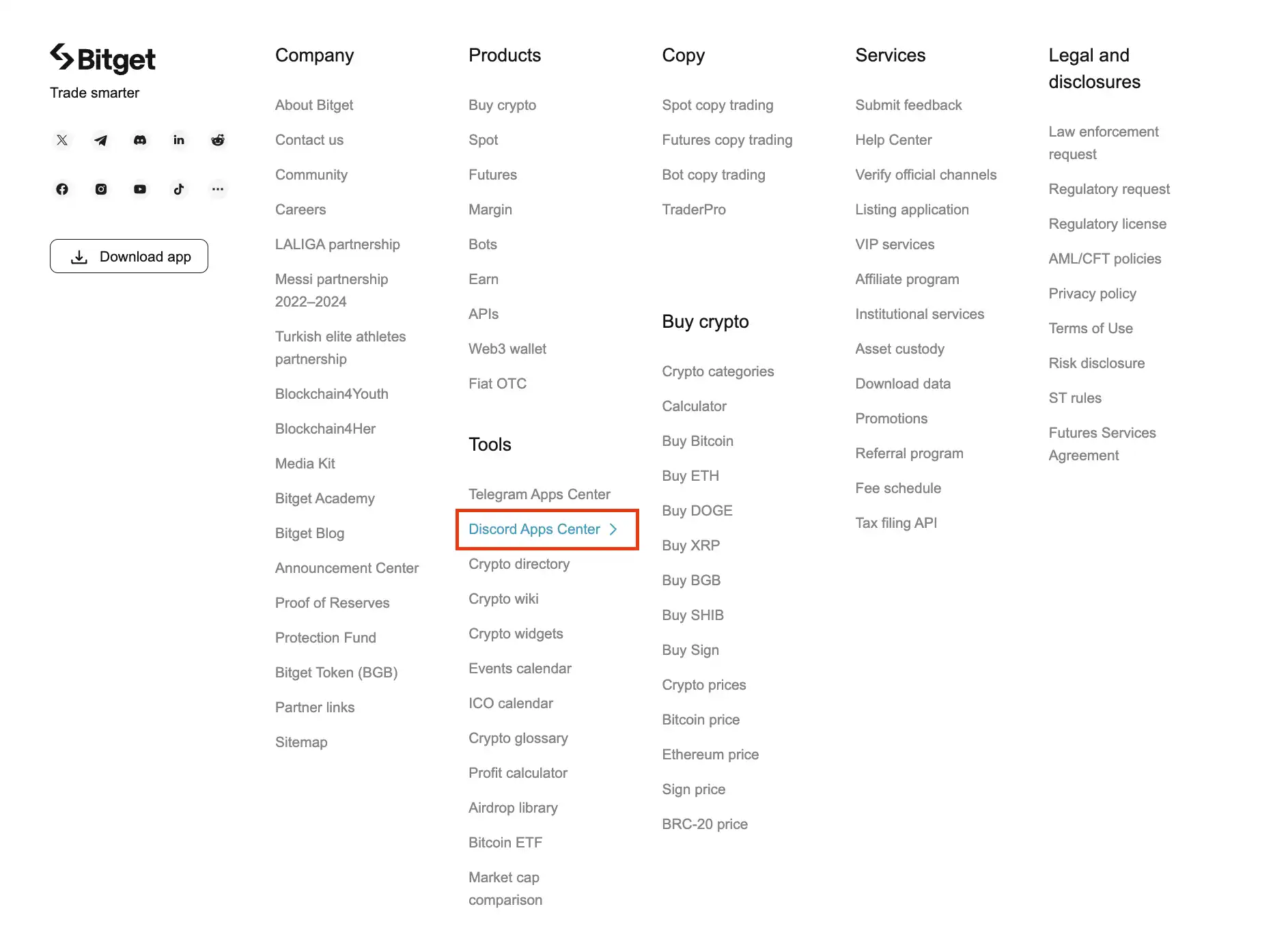This screenshot has width=1288, height=926.
Task: Click the YouTube social icon
Action: tap(140, 189)
